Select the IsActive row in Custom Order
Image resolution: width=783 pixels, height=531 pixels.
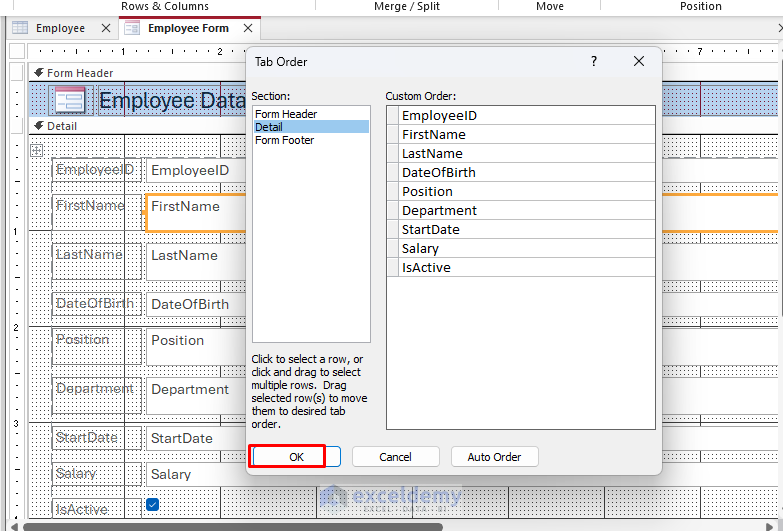(x=521, y=267)
